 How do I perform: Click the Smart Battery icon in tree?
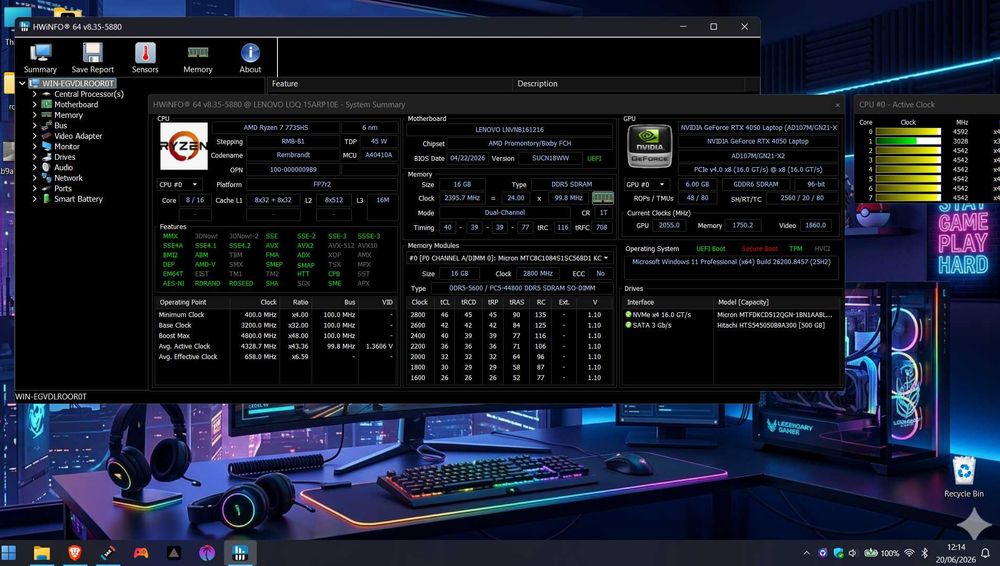click(46, 198)
